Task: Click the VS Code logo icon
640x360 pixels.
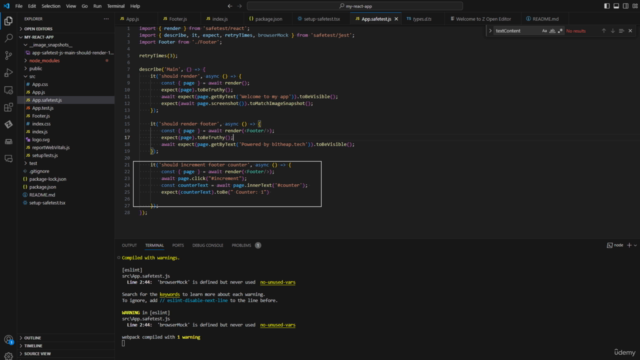Action: [x=6, y=6]
